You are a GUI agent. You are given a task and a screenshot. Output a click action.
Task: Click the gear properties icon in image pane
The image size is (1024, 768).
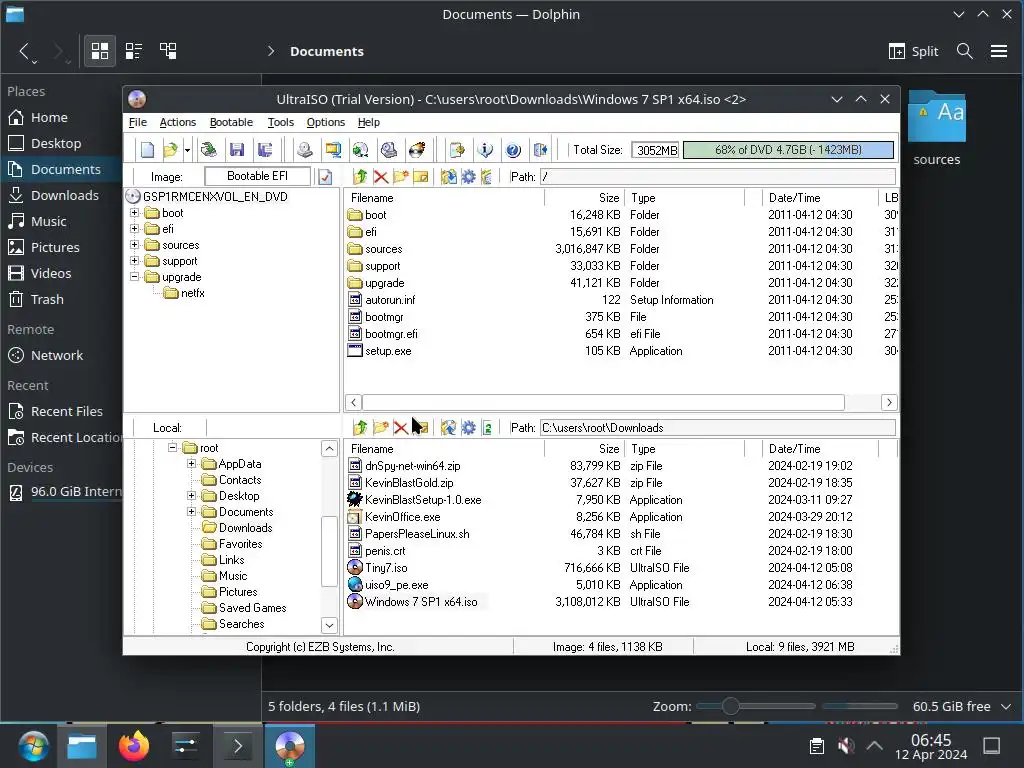pos(468,176)
